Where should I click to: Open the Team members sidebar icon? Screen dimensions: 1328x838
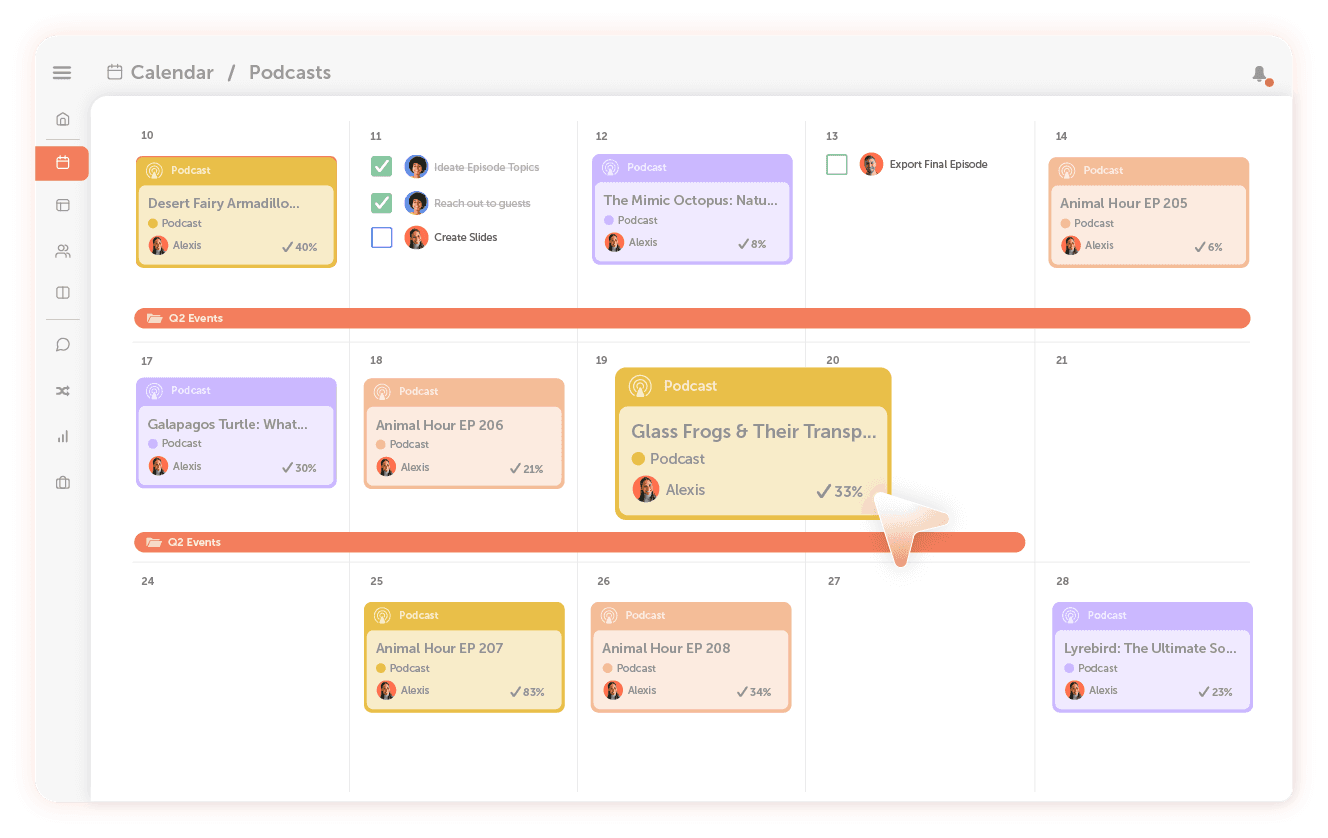62,251
